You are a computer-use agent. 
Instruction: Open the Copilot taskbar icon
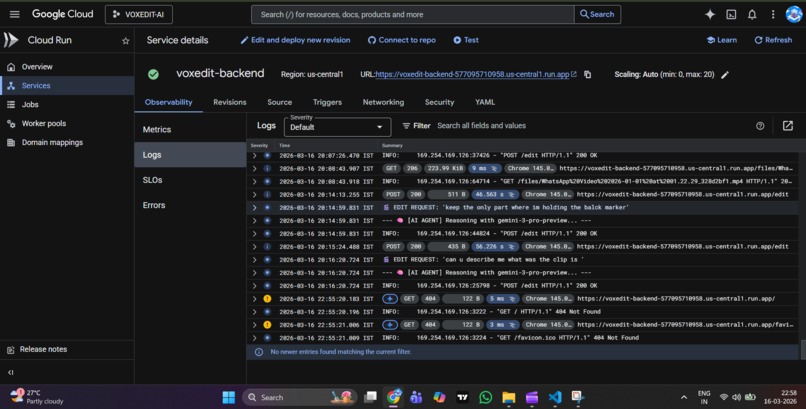tap(439, 397)
